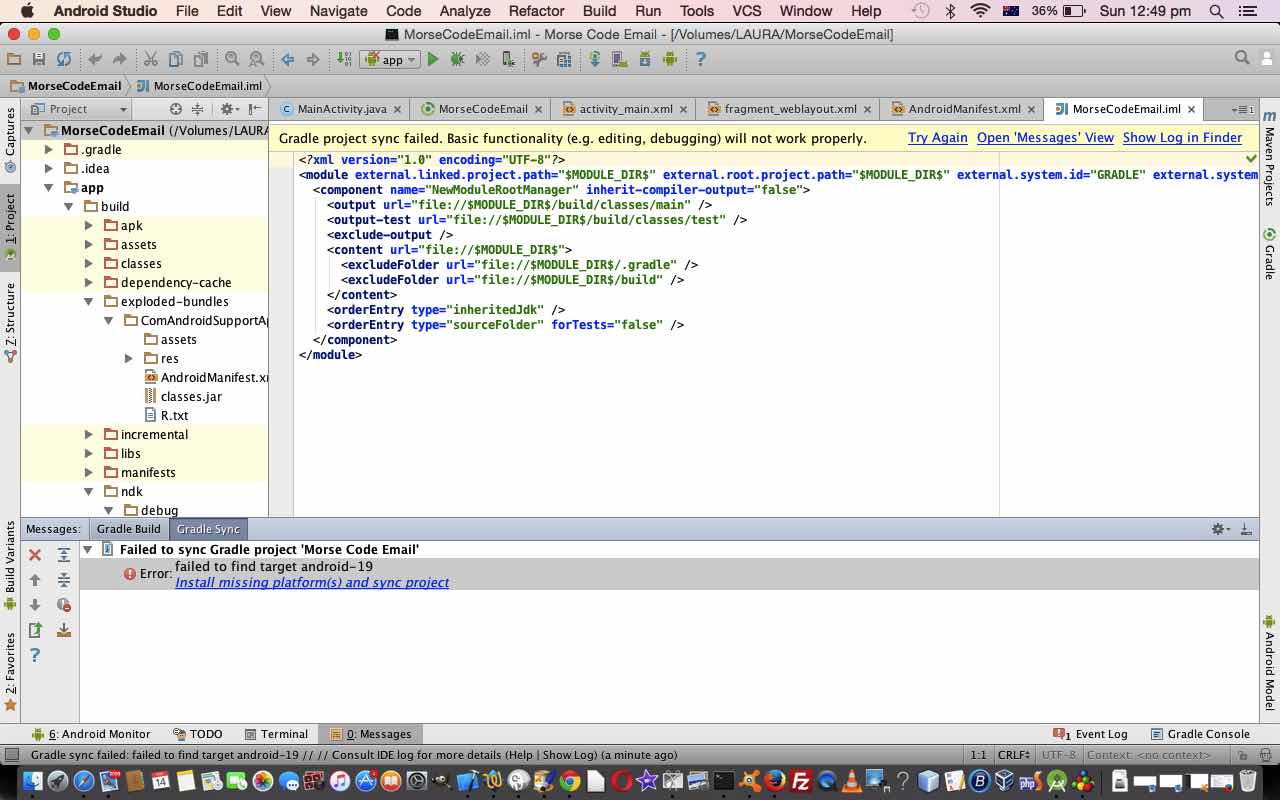This screenshot has height=800, width=1280.
Task: Click Install missing platform(s) and sync project
Action: [x=312, y=583]
